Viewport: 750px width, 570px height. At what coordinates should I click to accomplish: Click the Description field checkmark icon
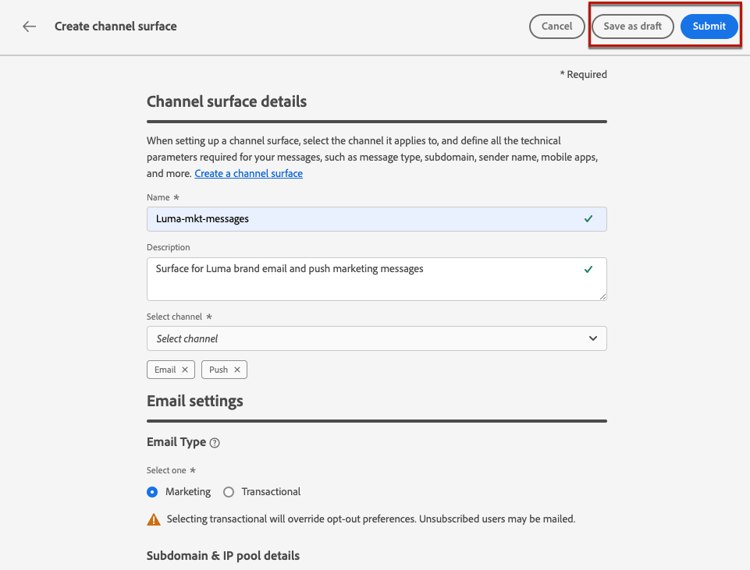click(588, 269)
